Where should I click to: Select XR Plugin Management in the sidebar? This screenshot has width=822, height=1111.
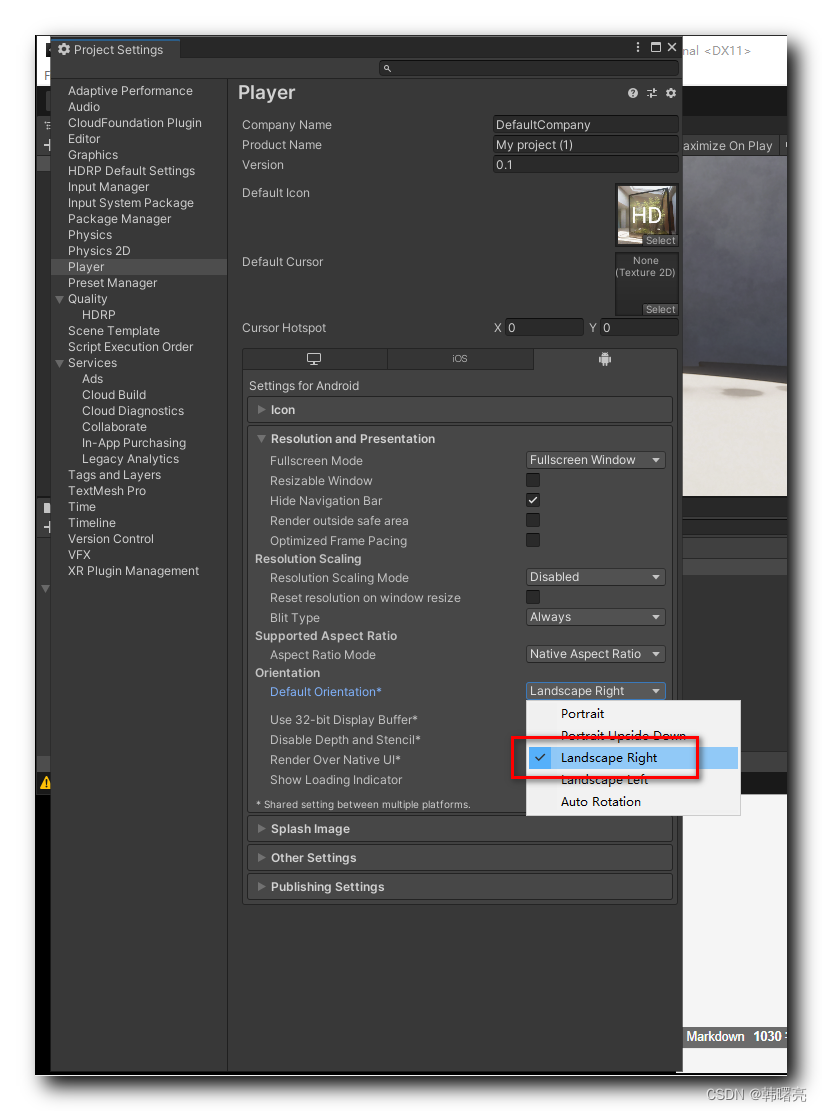click(133, 570)
